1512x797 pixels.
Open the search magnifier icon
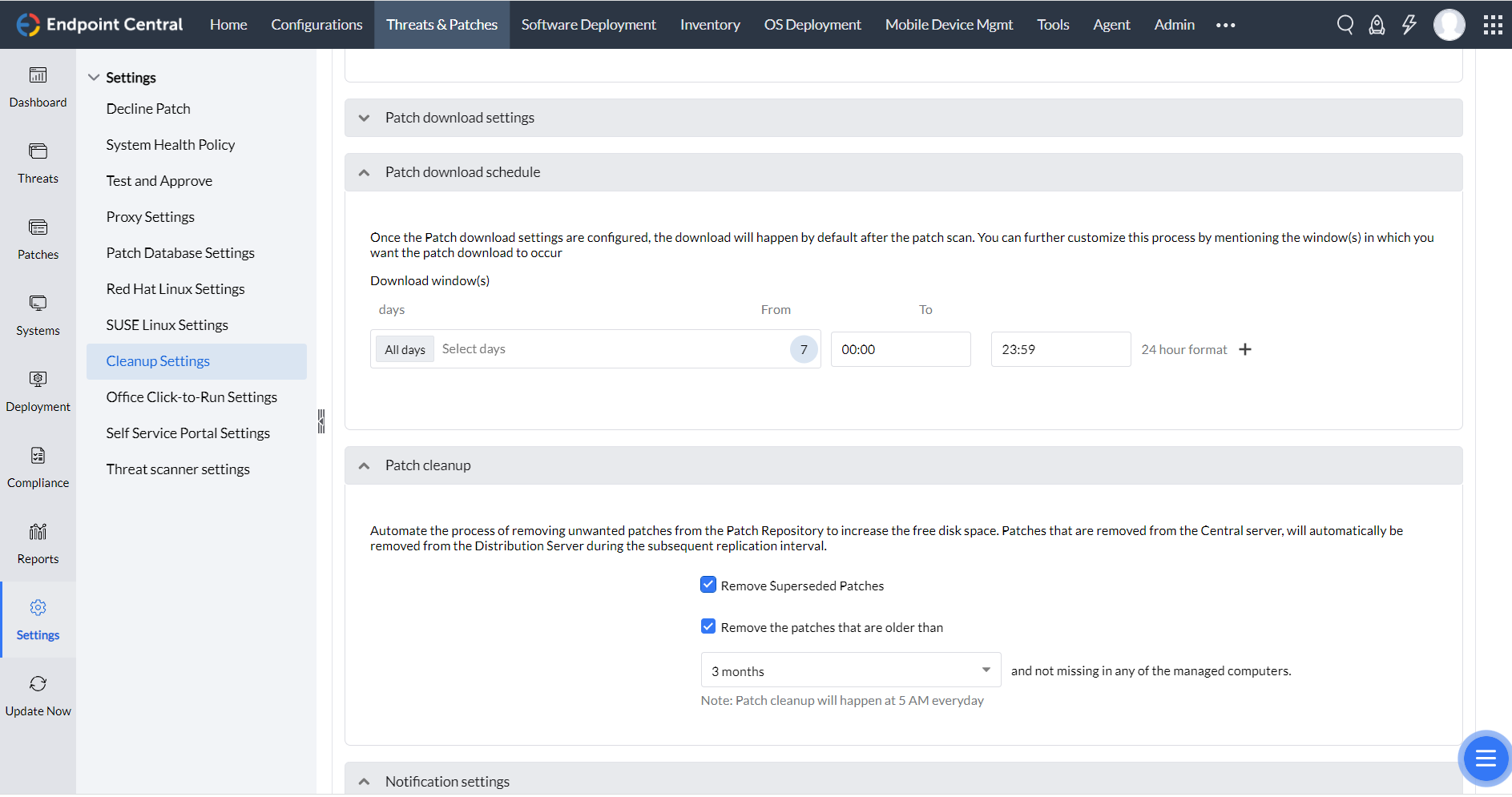coord(1345,25)
